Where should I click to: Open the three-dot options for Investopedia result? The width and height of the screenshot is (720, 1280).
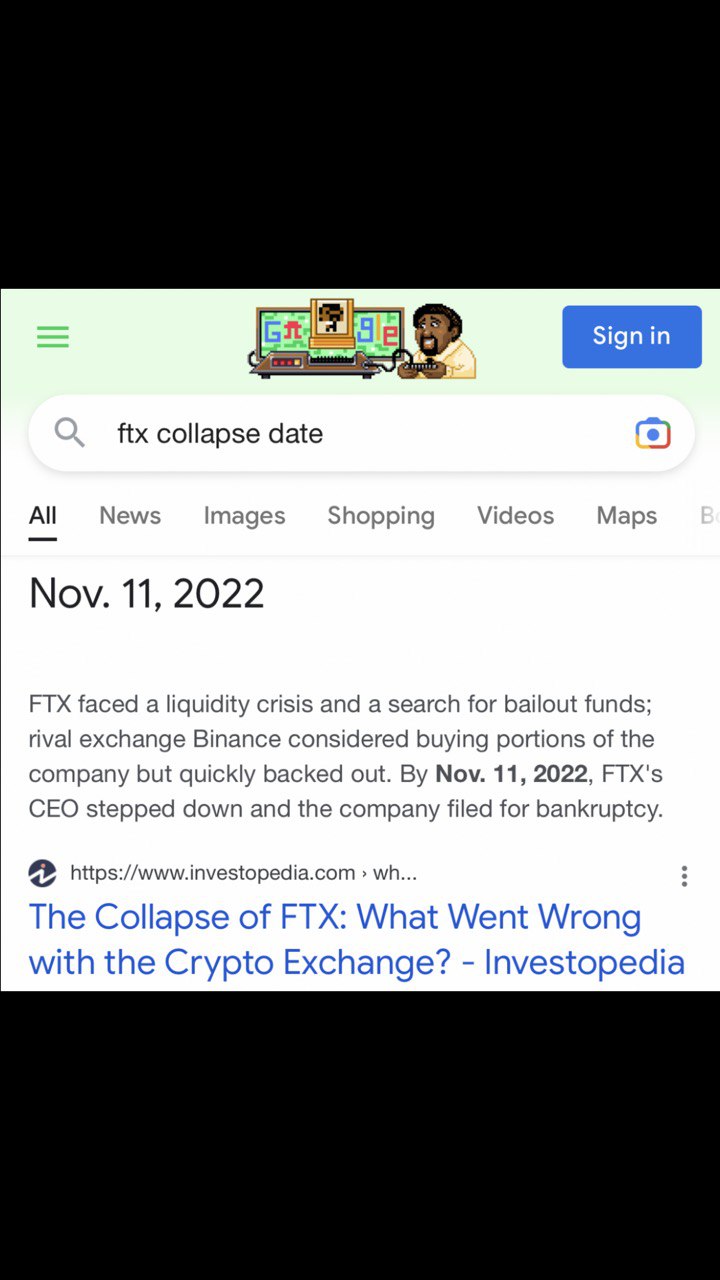pyautogui.click(x=684, y=876)
